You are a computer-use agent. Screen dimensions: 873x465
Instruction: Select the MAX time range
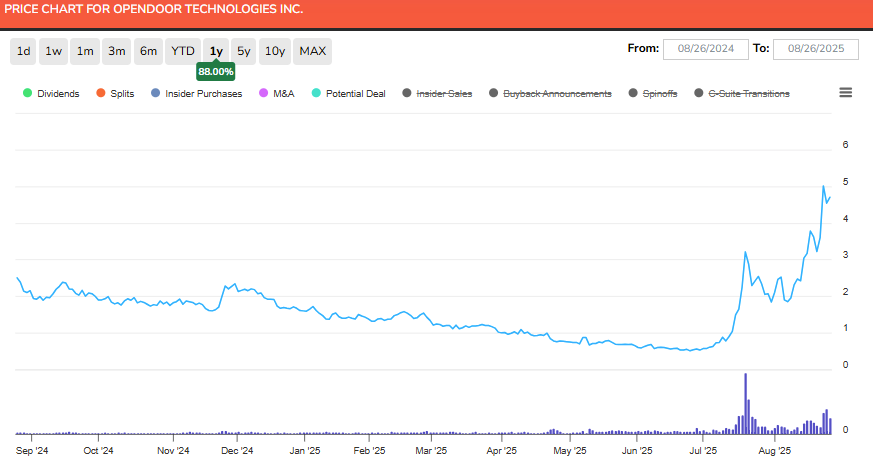pos(312,51)
